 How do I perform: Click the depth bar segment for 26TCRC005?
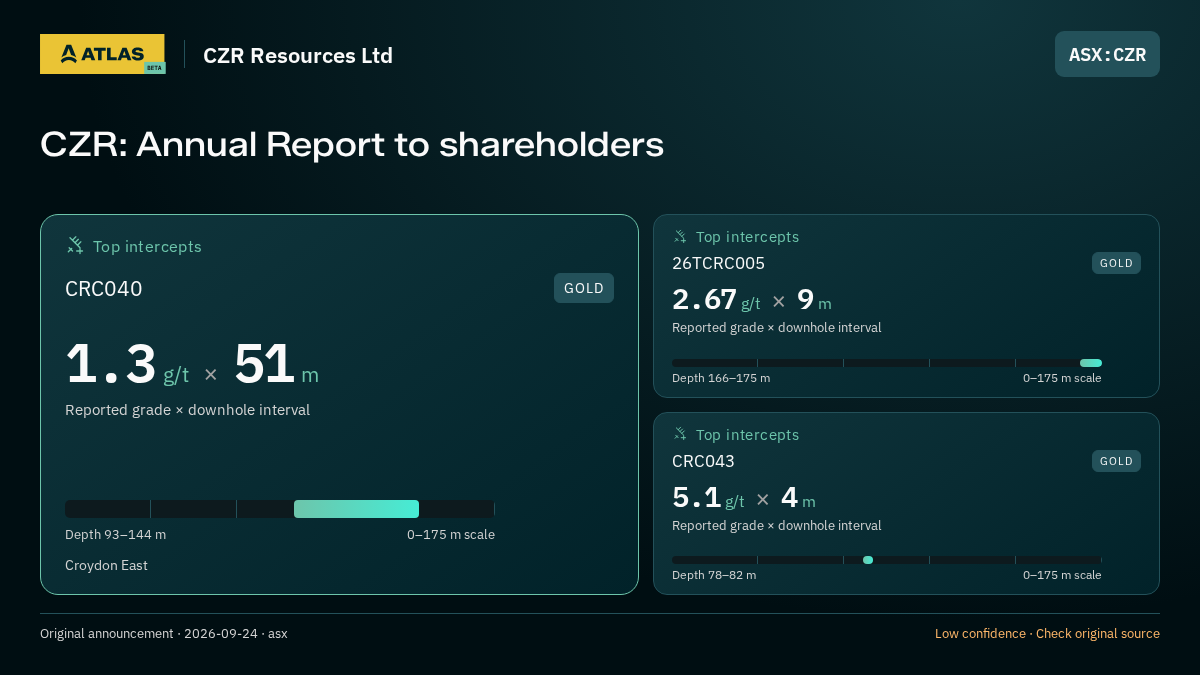tap(1091, 363)
